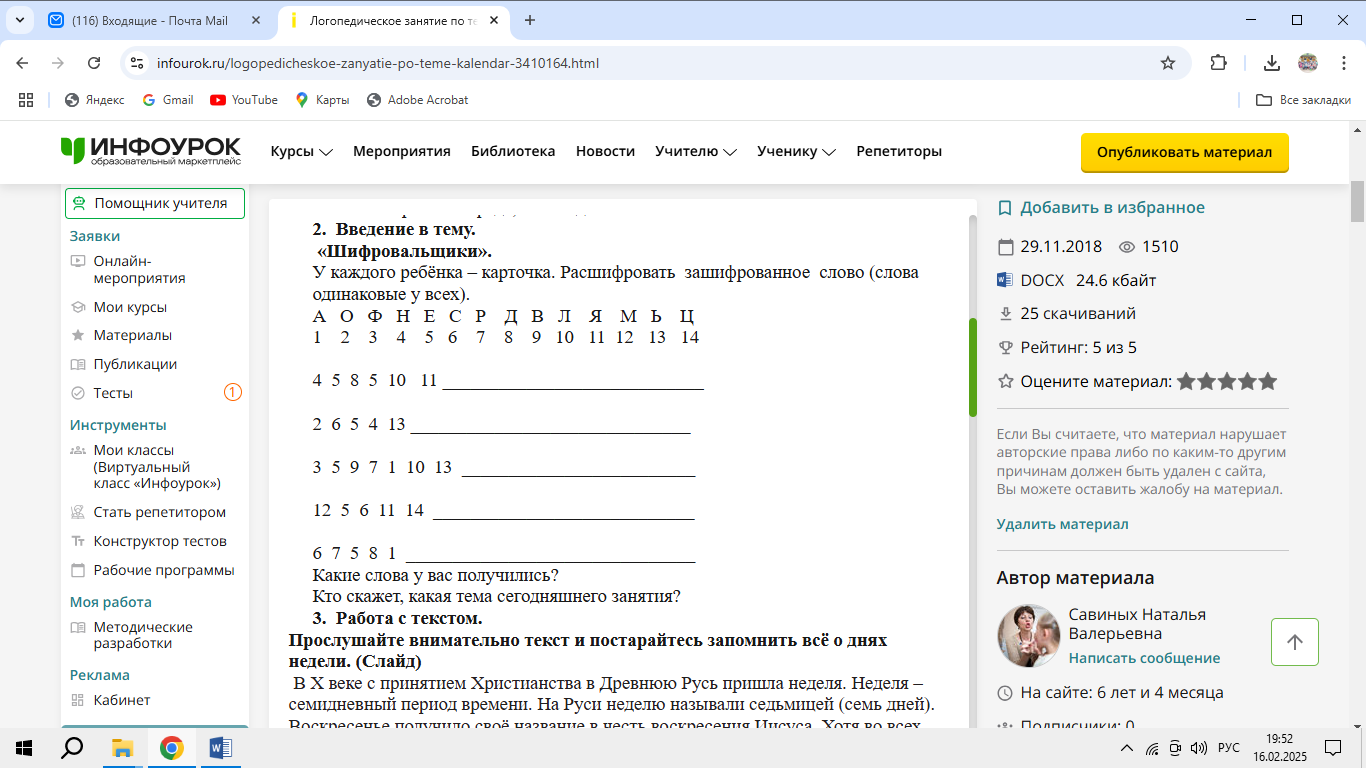
Task: Expand the Учителю dropdown menu
Action: pos(696,152)
